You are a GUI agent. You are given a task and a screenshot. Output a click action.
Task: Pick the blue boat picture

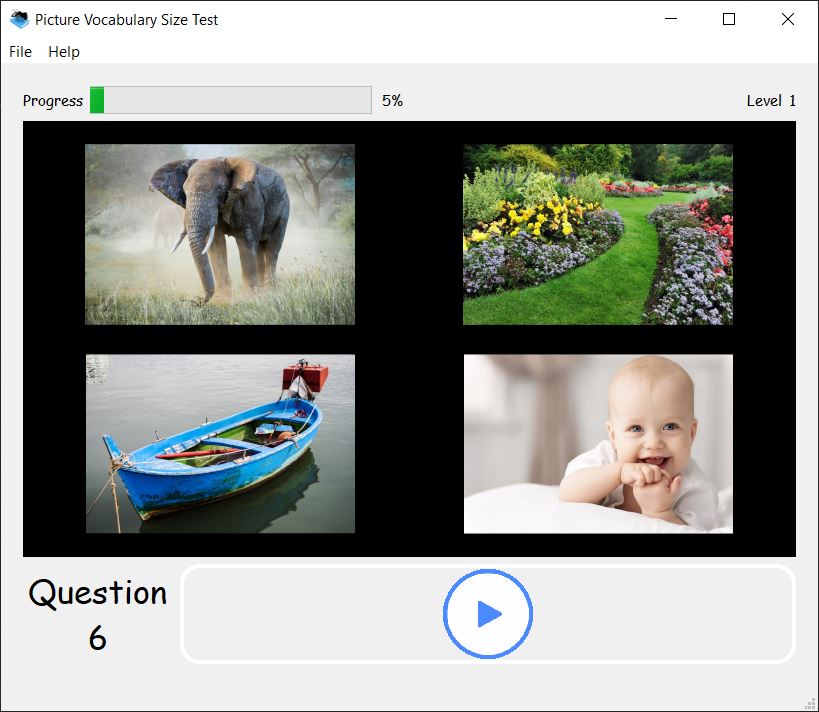point(220,443)
